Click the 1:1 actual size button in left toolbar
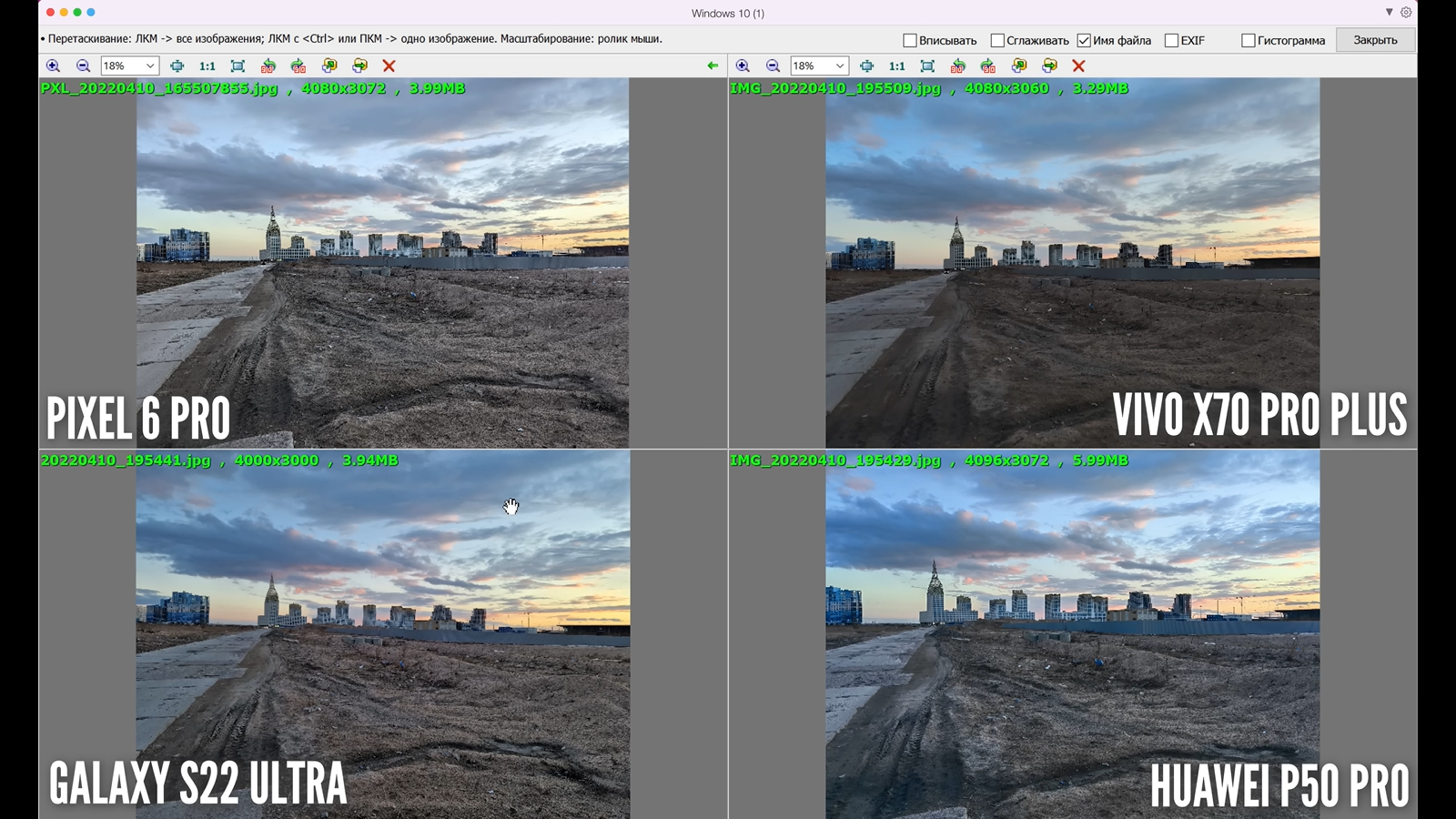Screen dimensions: 1456x819 [207, 66]
